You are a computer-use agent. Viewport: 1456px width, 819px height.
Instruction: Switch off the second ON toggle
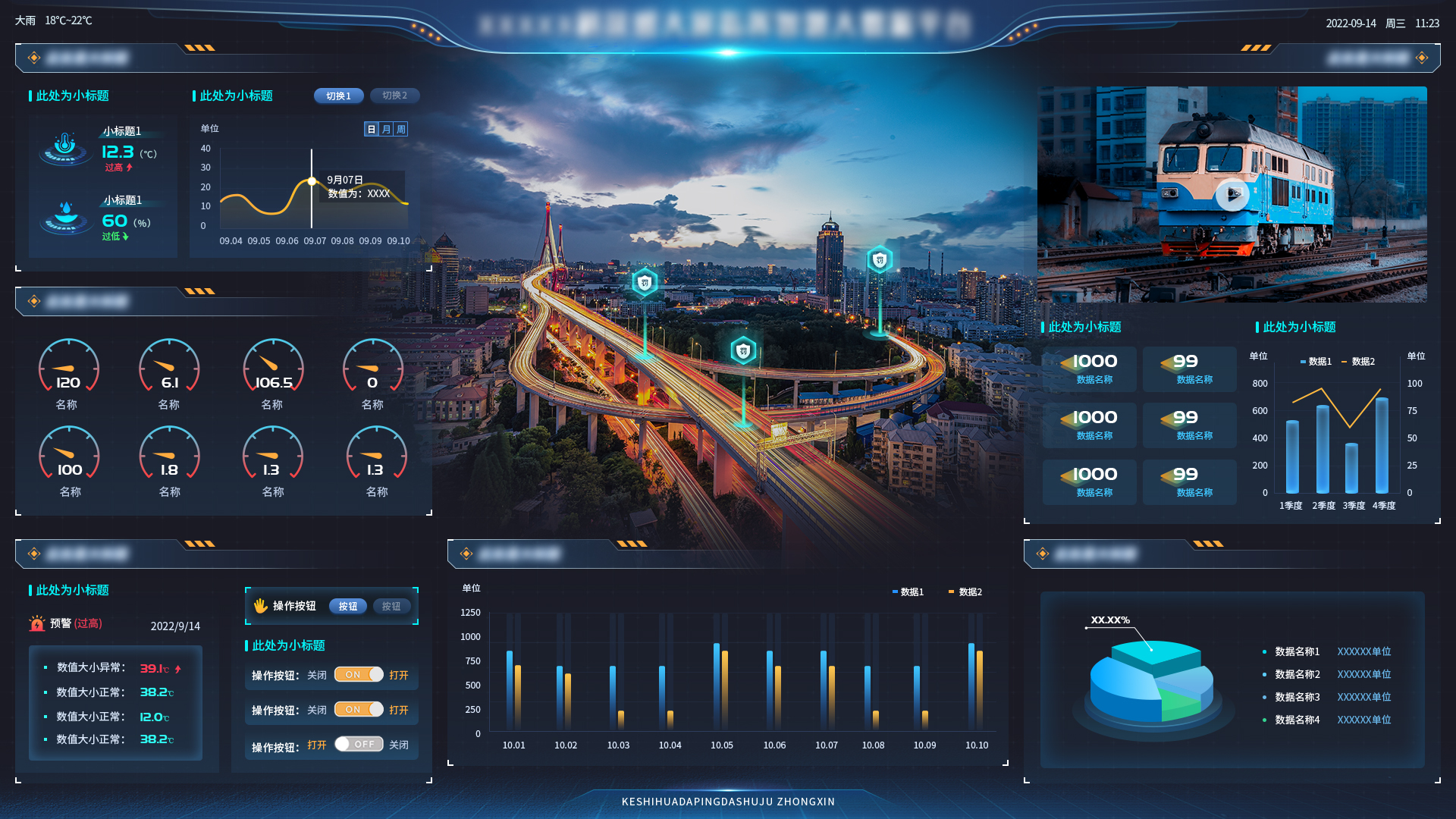[359, 709]
